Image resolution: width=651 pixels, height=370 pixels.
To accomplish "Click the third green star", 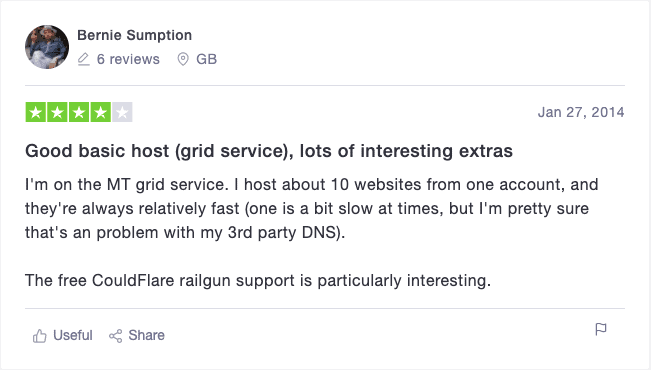I will pyautogui.click(x=79, y=112).
